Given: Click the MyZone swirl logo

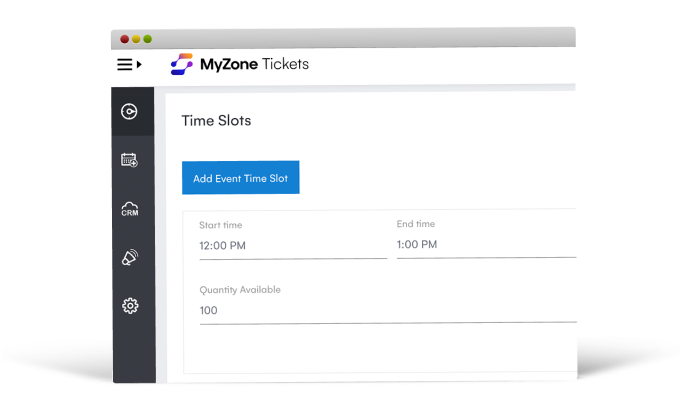Looking at the screenshot, I should 182,64.
